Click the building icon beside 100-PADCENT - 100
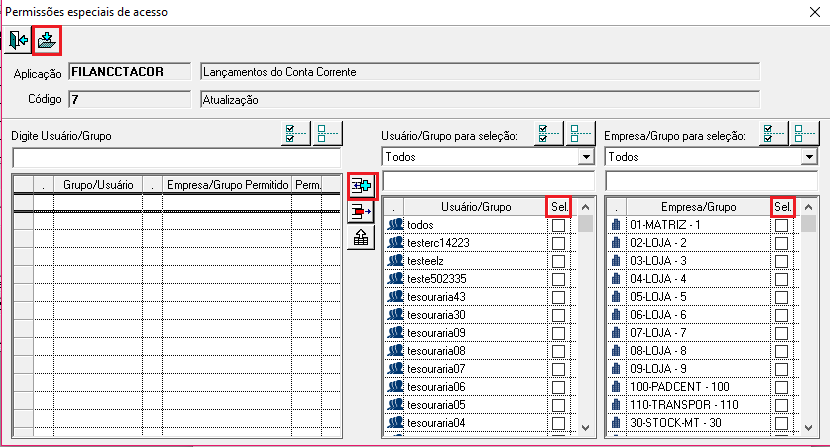The height and width of the screenshot is (447, 830). (x=616, y=387)
